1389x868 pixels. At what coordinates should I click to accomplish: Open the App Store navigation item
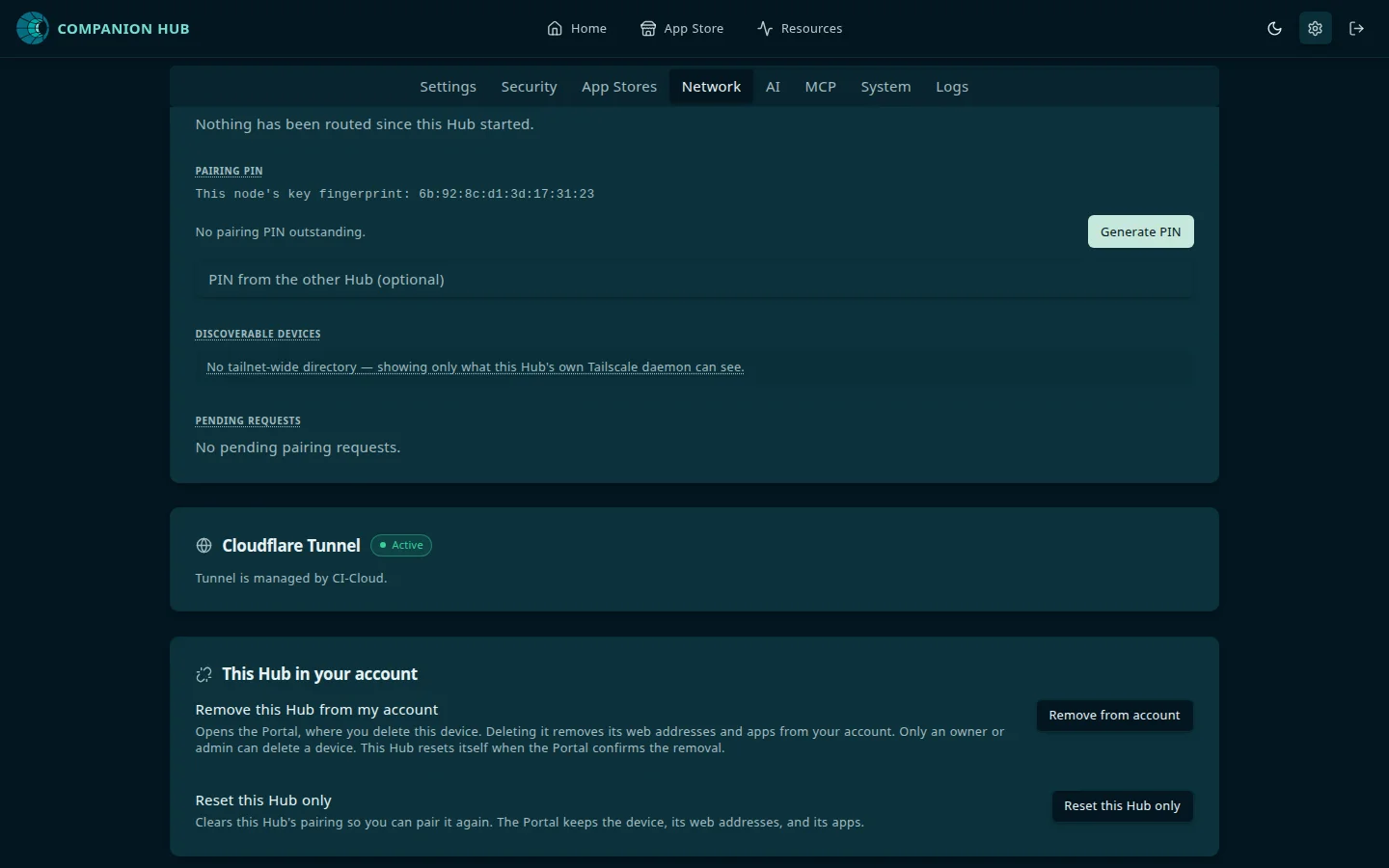click(x=682, y=28)
